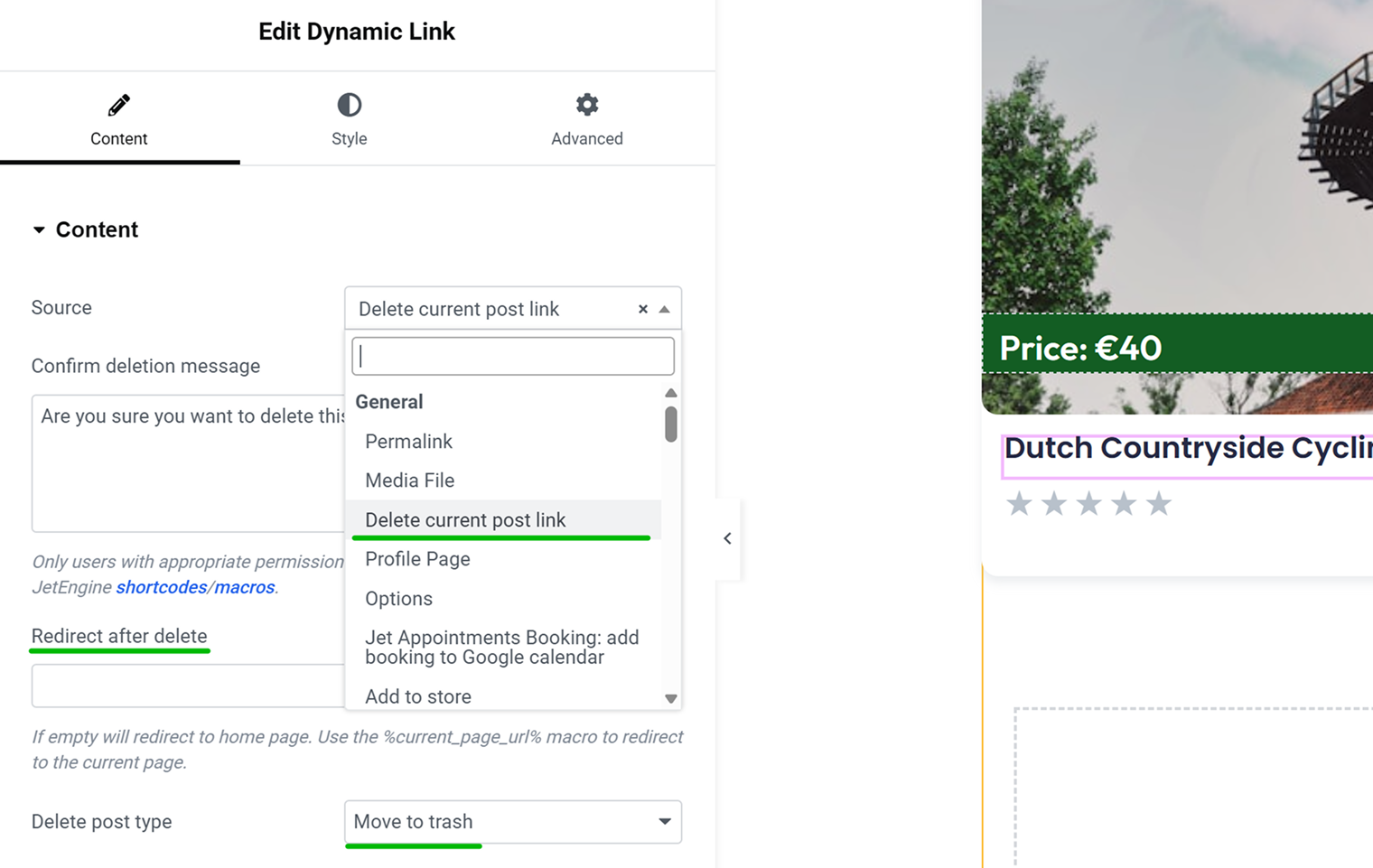
Task: Click the dropdown list scrollbar thumb
Action: [670, 424]
